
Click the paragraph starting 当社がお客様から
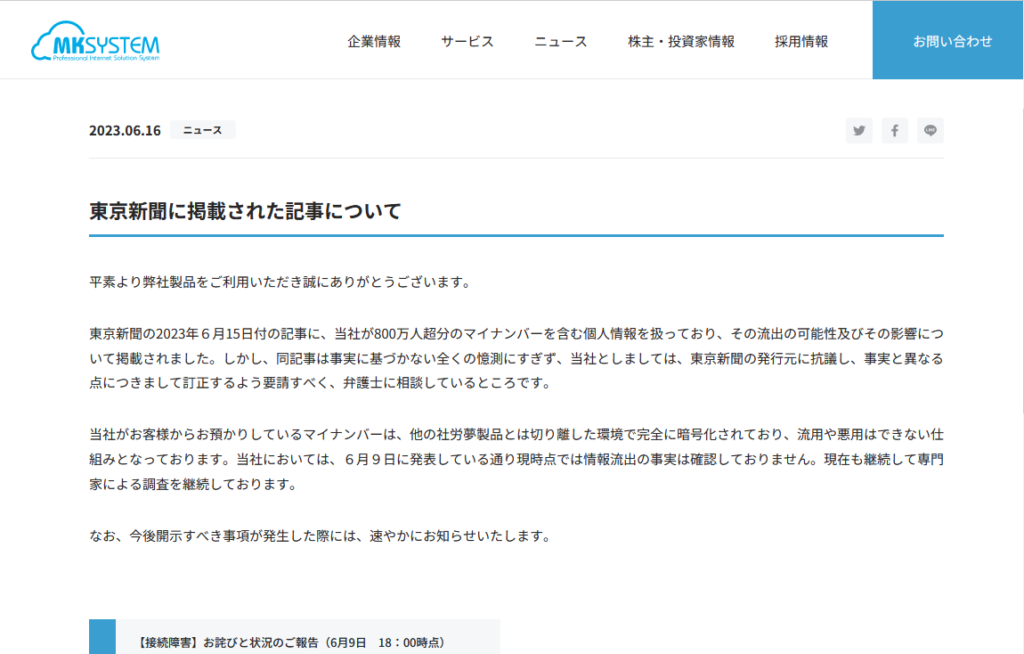click(515, 460)
